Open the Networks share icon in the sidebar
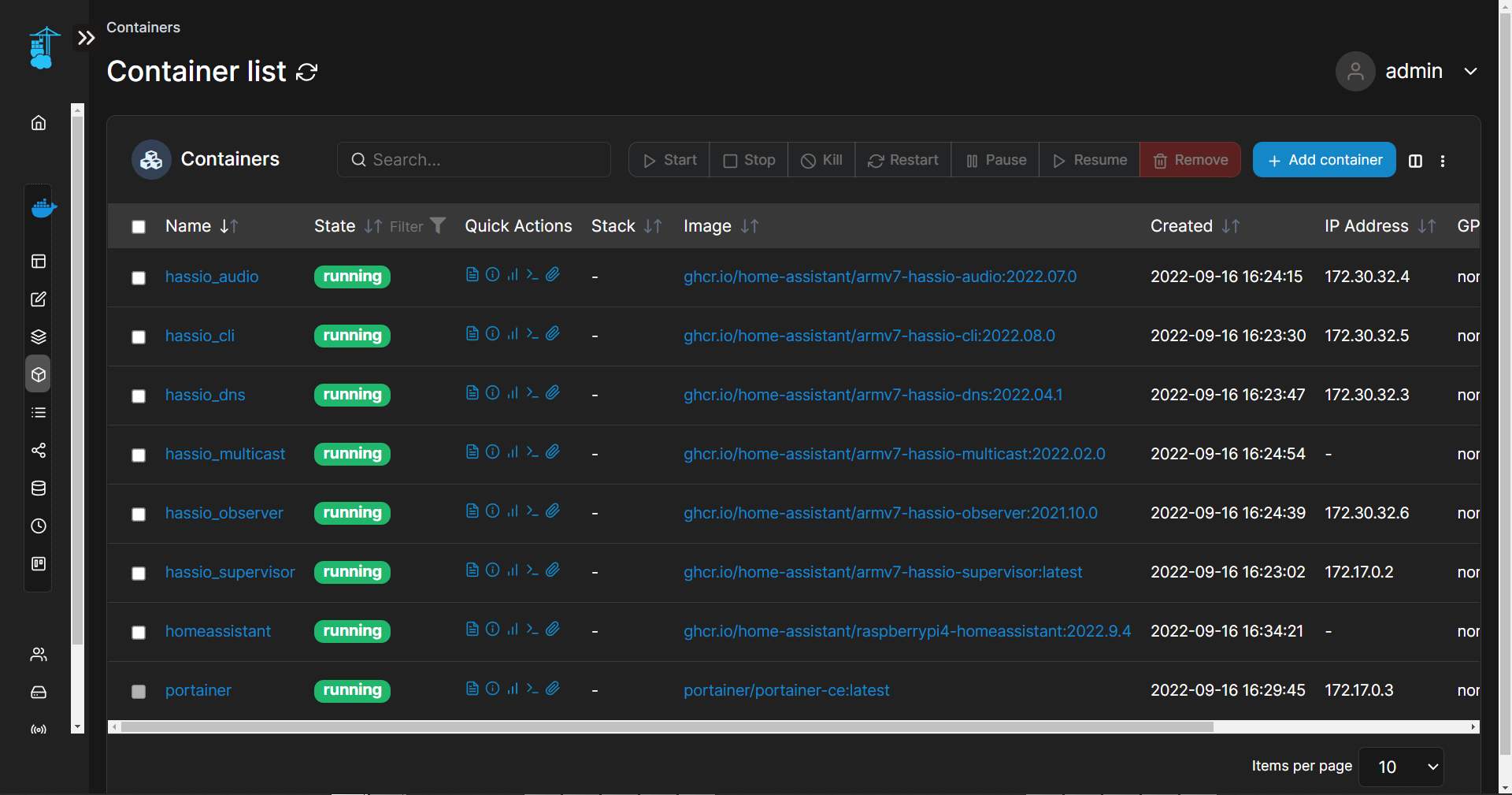Screen dimensions: 1512x795 pyautogui.click(x=39, y=451)
